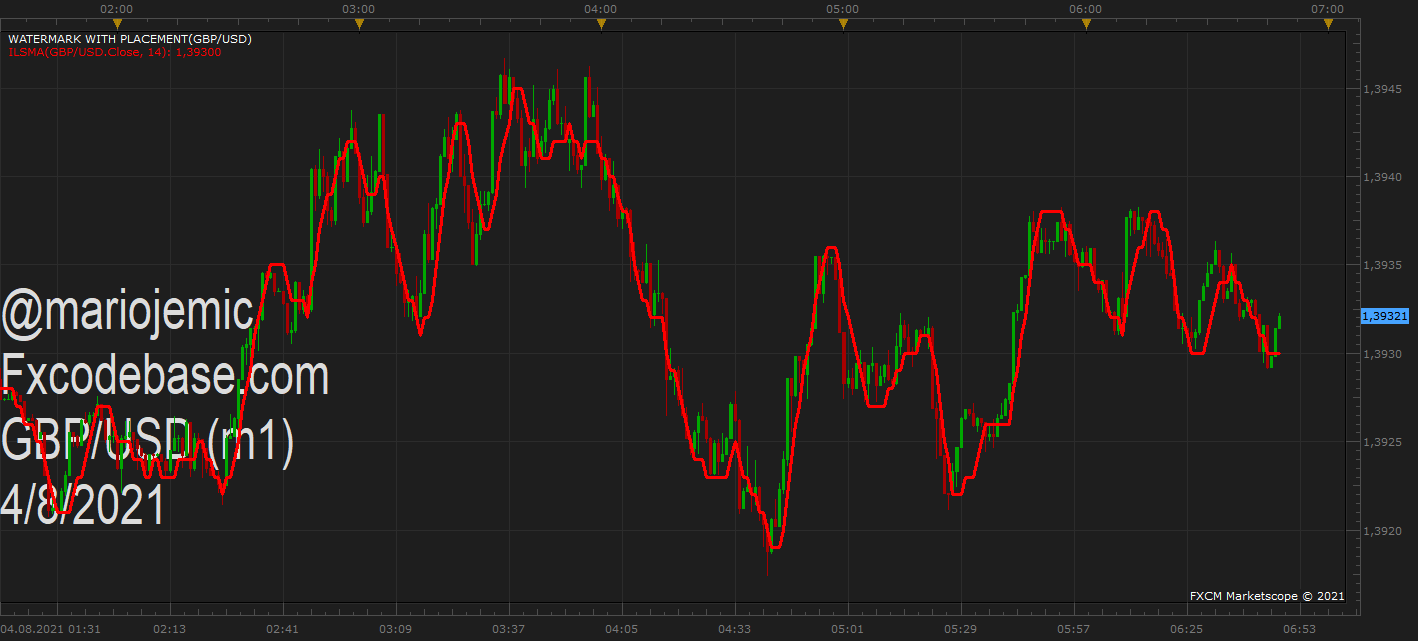The width and height of the screenshot is (1418, 641).
Task: Click the 1,3940 price axis label
Action: click(x=1381, y=178)
